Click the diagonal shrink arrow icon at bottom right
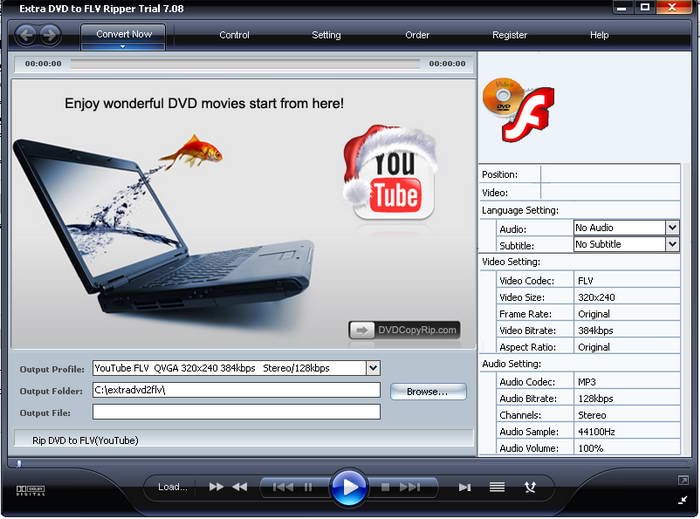Viewport: 700px width, 519px height. [x=683, y=500]
